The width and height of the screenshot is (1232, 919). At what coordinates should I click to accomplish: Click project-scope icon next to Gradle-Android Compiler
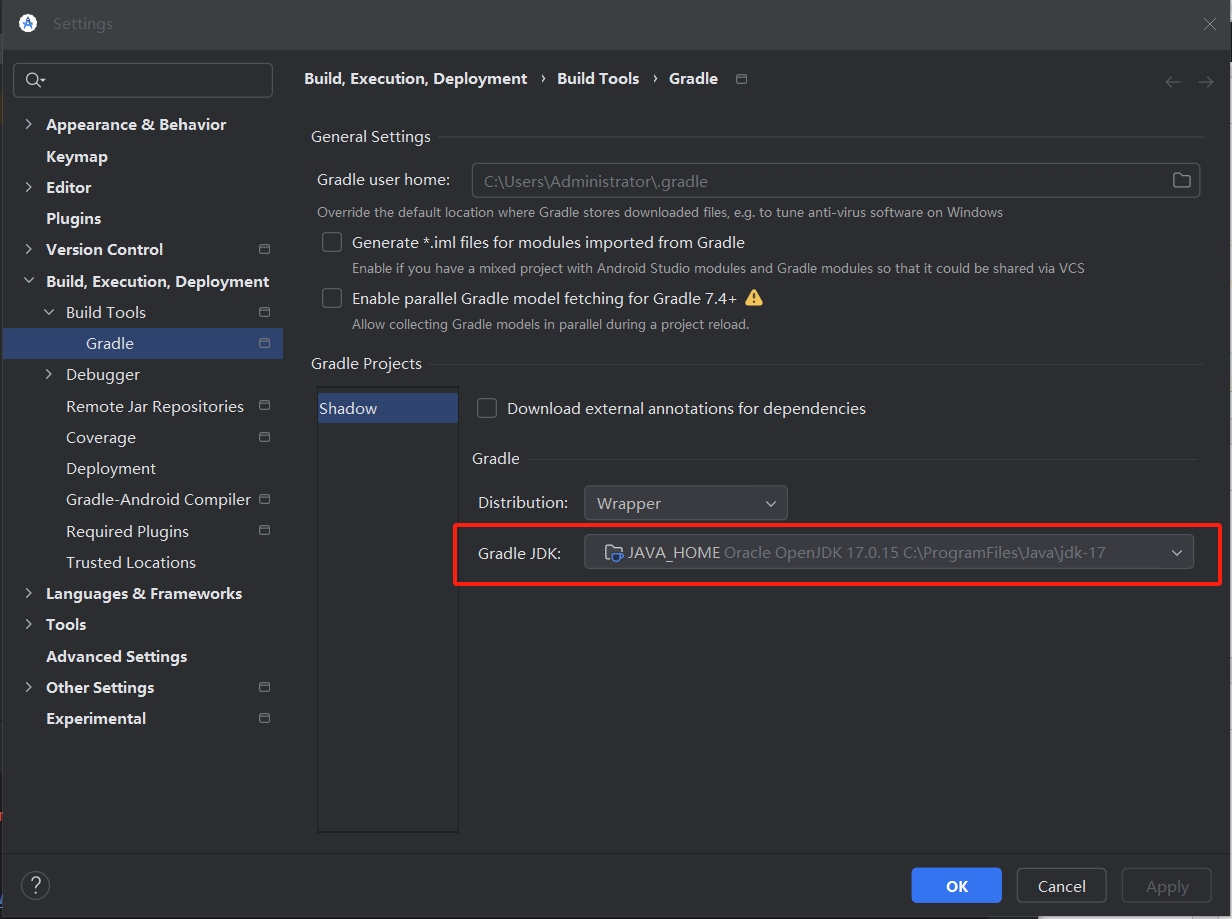264,499
